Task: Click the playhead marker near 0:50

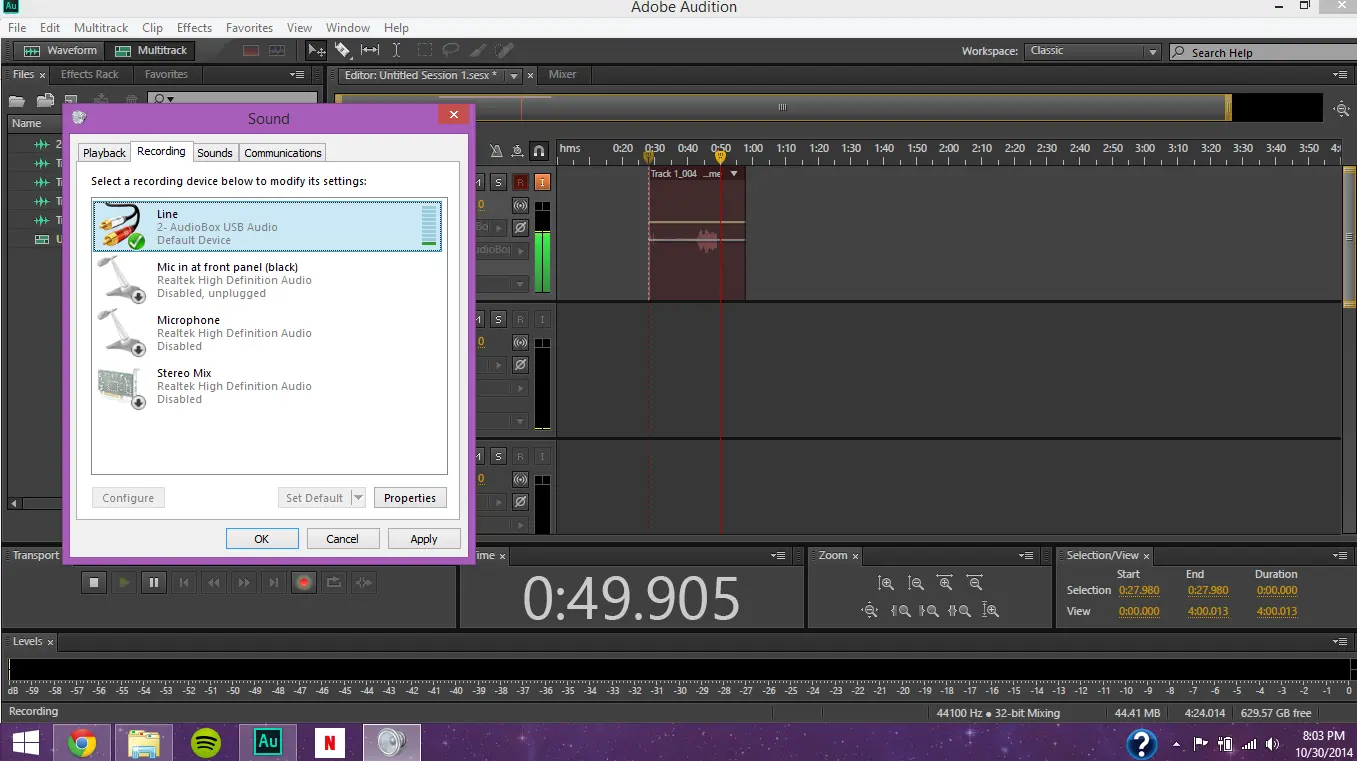Action: point(720,156)
